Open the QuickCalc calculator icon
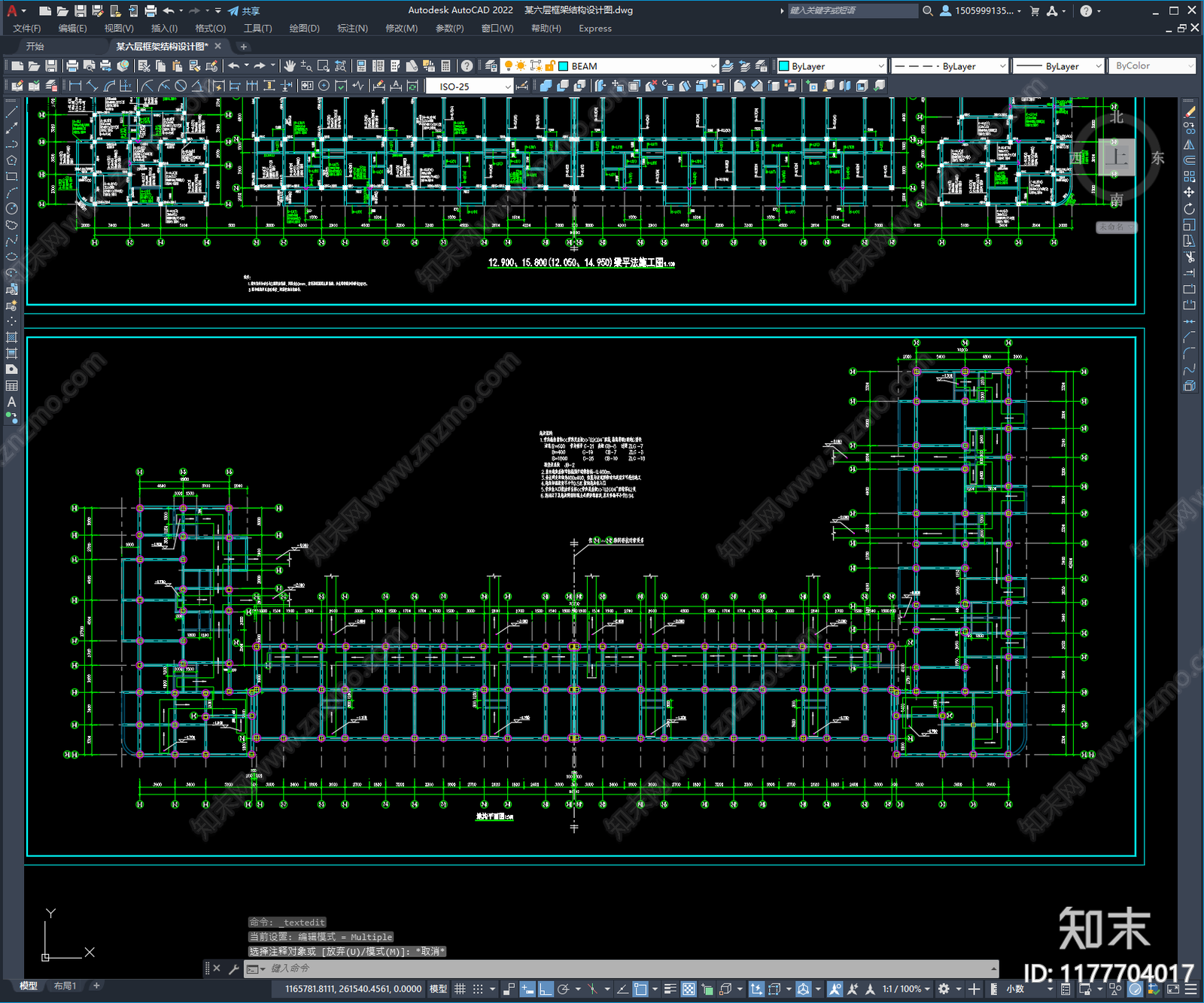The width and height of the screenshot is (1204, 1003). 445,66
